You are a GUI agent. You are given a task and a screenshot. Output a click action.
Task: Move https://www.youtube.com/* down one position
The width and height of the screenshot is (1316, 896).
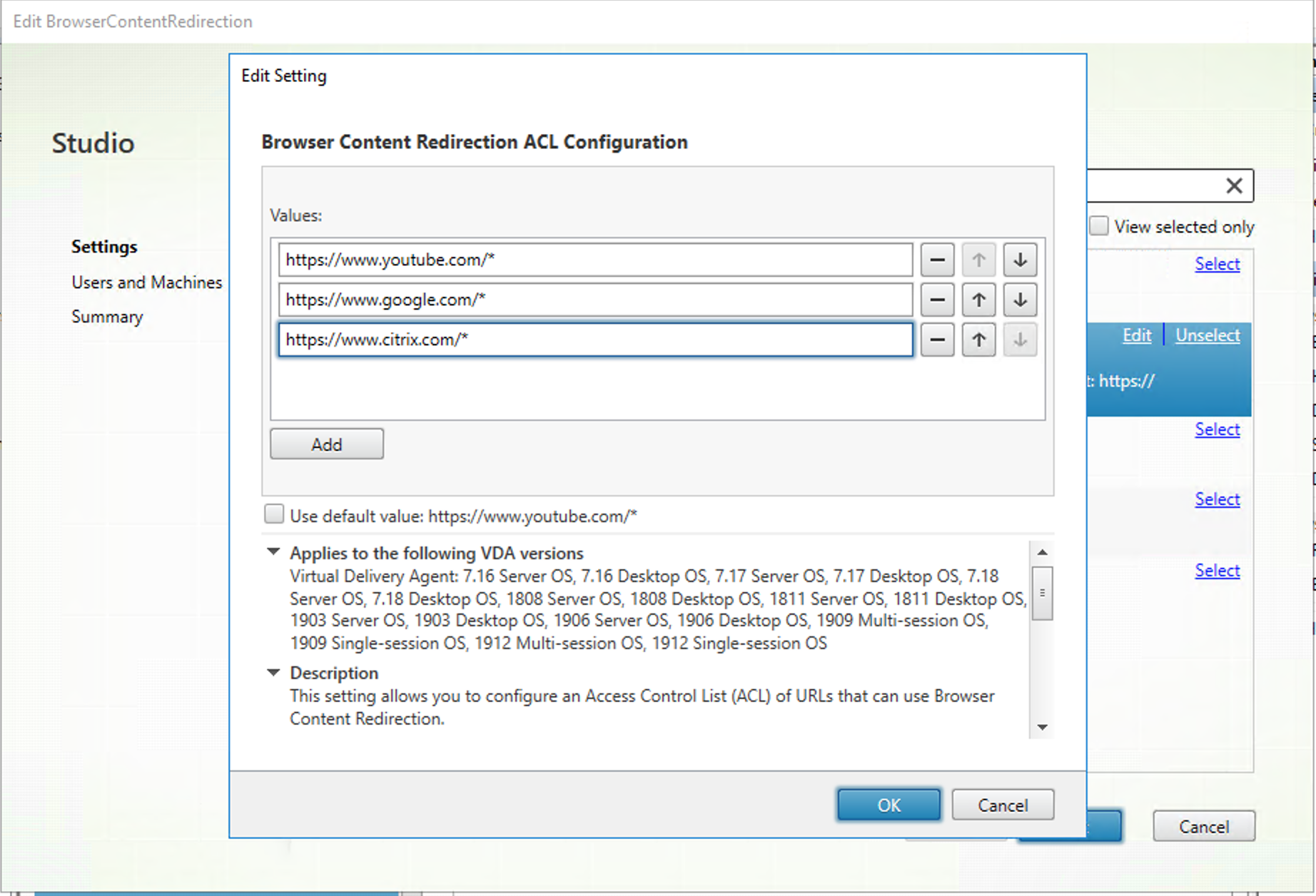pyautogui.click(x=1020, y=260)
